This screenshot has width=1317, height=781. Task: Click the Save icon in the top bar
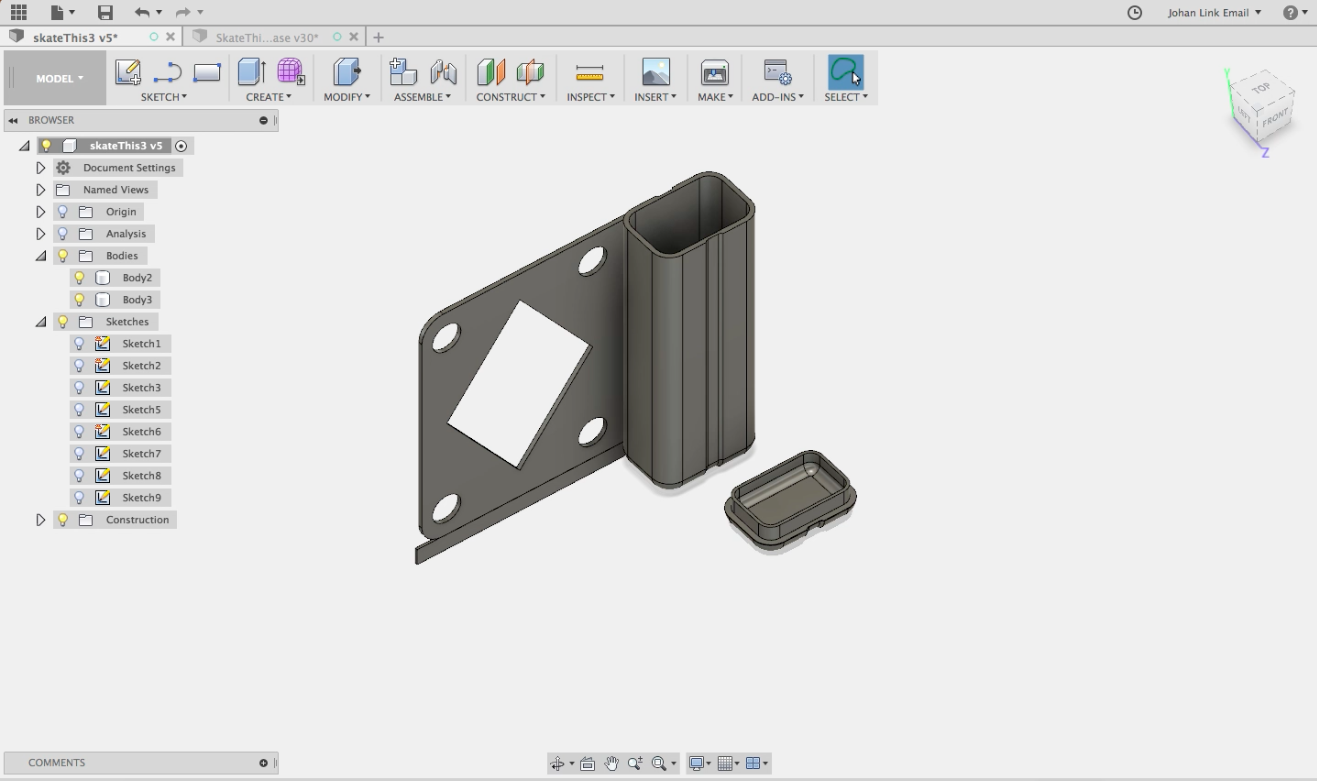pos(105,12)
